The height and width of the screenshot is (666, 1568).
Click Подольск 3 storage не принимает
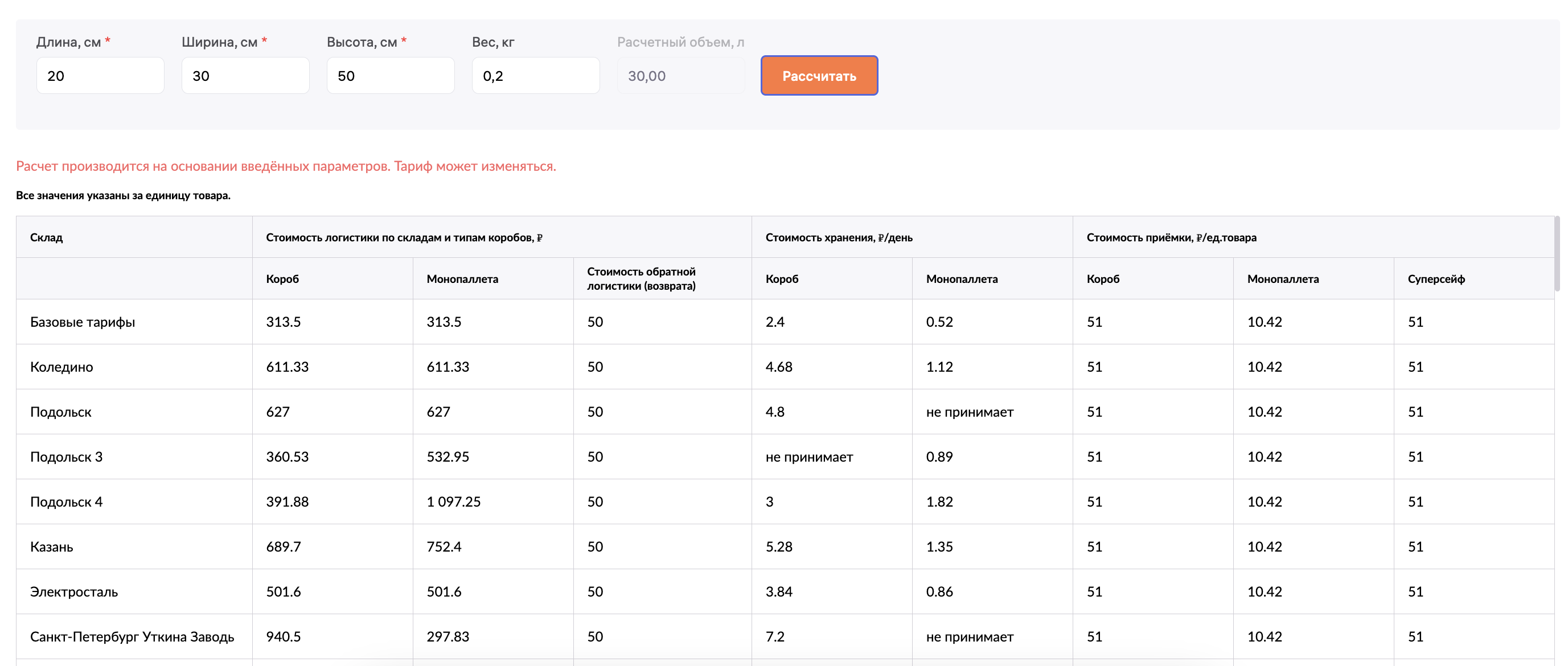[x=809, y=457]
